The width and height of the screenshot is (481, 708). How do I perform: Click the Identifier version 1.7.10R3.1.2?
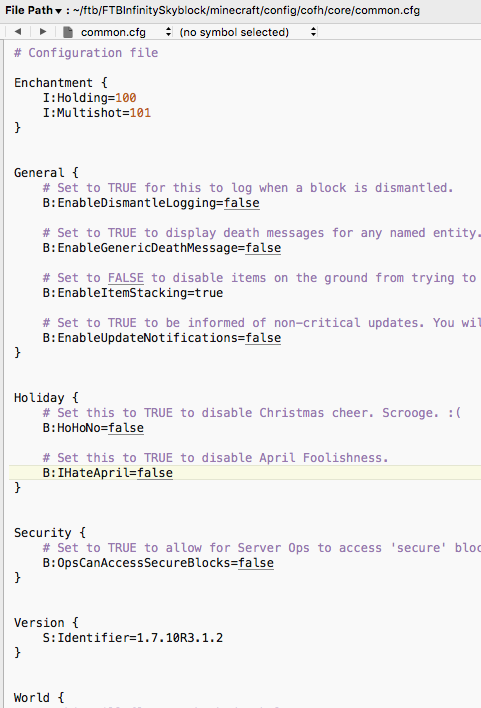[180, 638]
